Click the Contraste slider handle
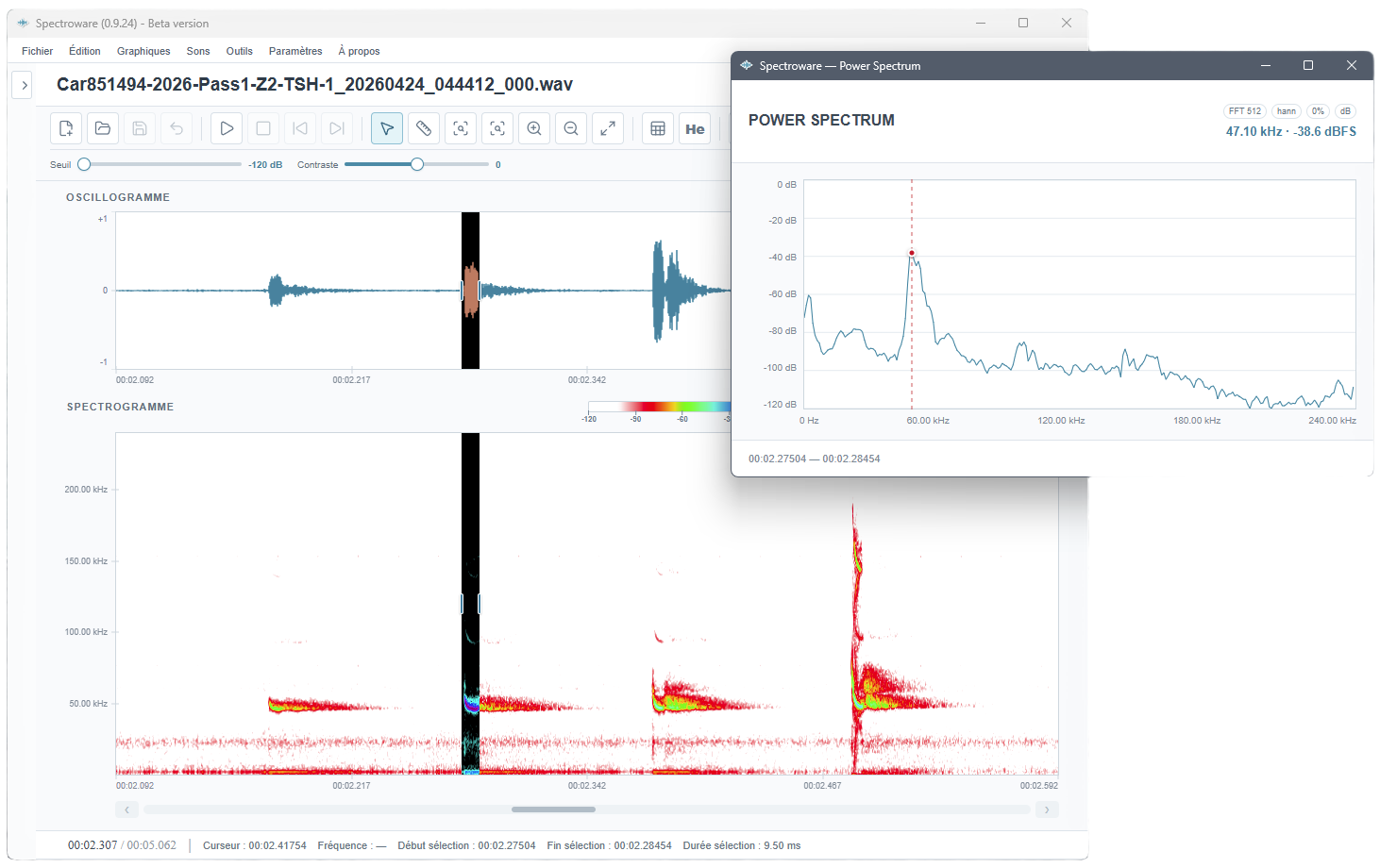The width and height of the screenshot is (1380, 868). tap(417, 164)
